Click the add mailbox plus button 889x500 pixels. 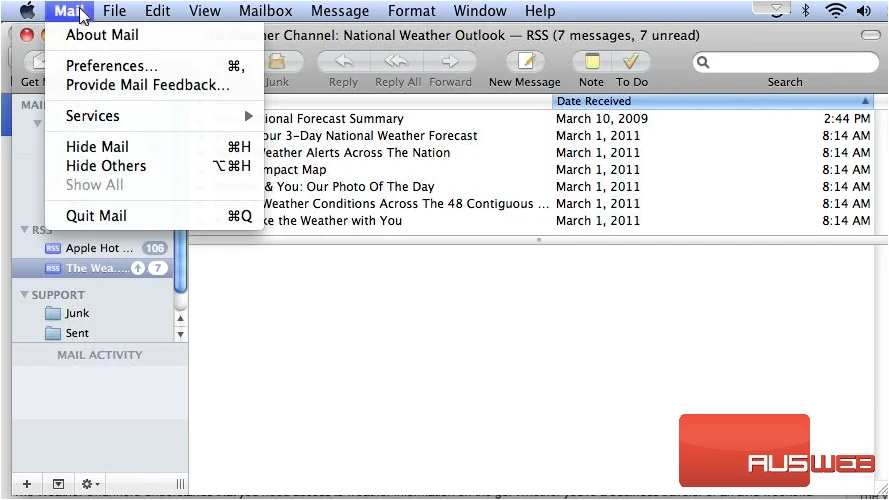click(27, 484)
